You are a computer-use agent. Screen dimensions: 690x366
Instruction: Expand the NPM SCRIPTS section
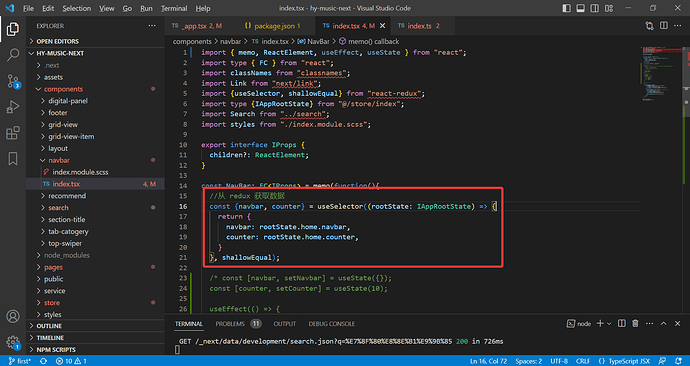pyautogui.click(x=95, y=350)
